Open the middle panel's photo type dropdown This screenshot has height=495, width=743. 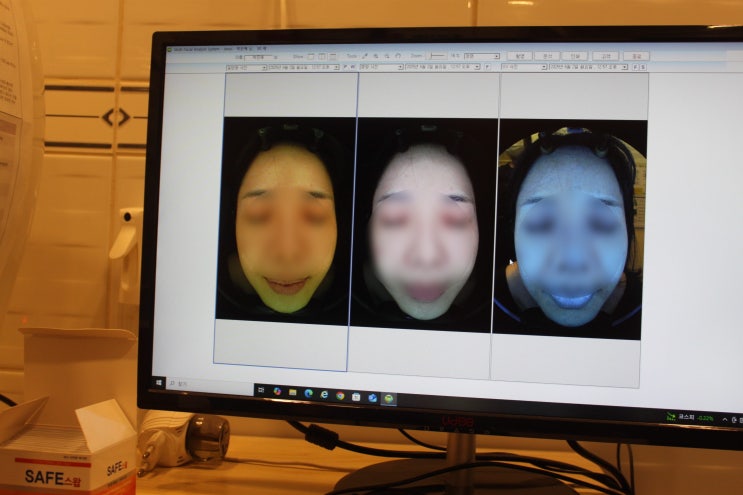pos(381,67)
